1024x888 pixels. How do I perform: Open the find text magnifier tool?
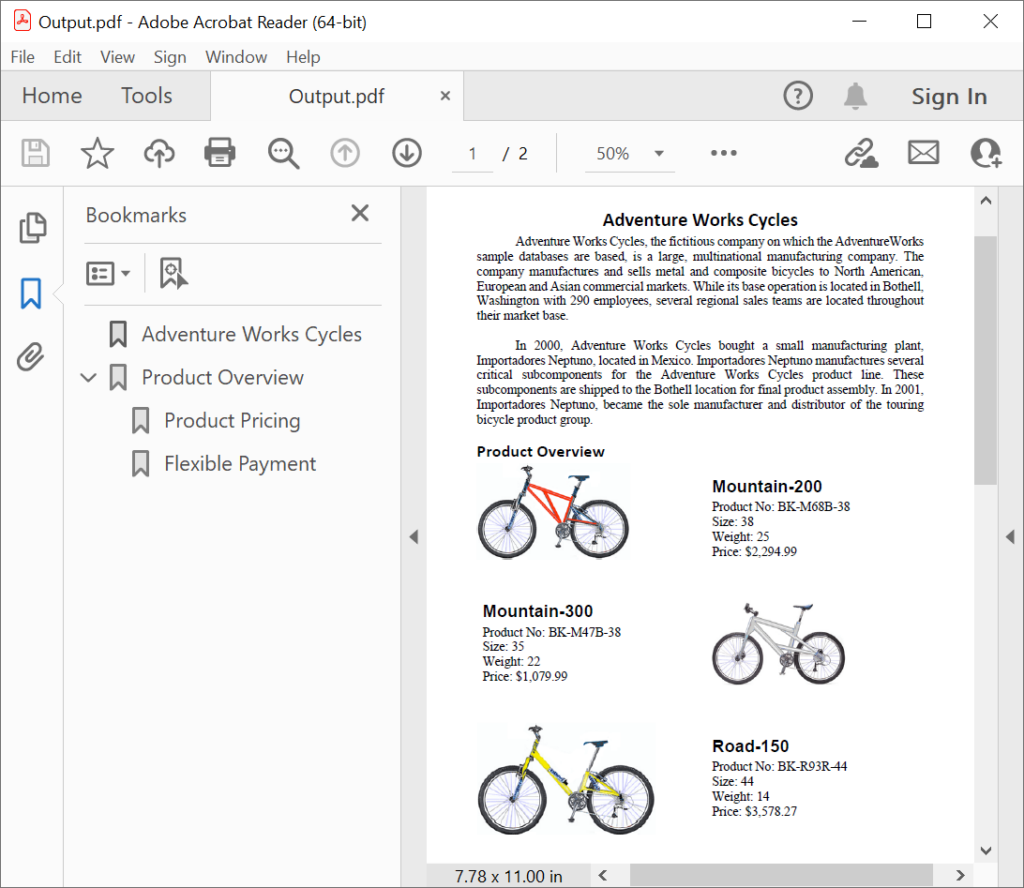coord(283,153)
